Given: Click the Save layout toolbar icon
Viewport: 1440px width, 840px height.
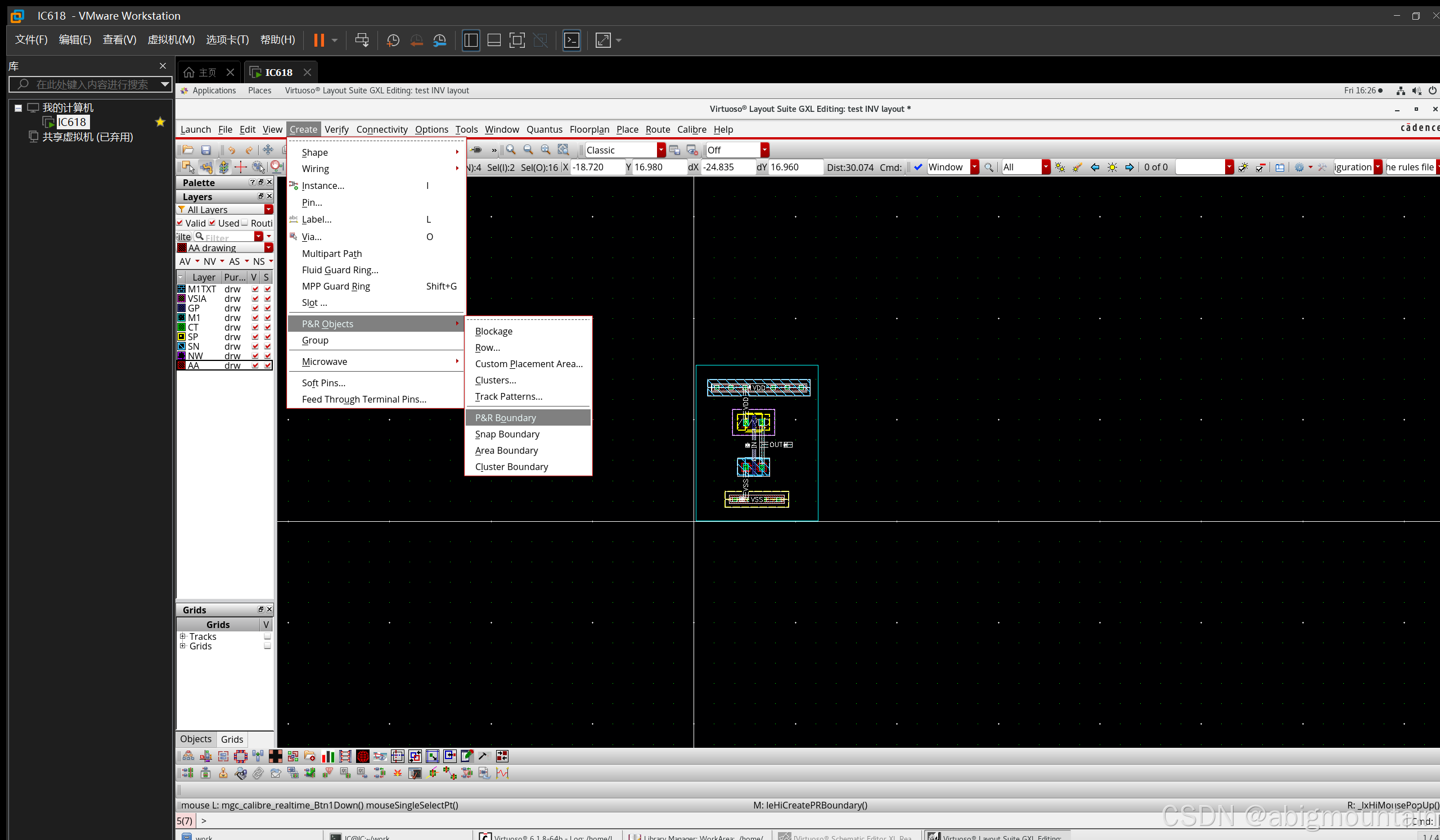Looking at the screenshot, I should [206, 150].
